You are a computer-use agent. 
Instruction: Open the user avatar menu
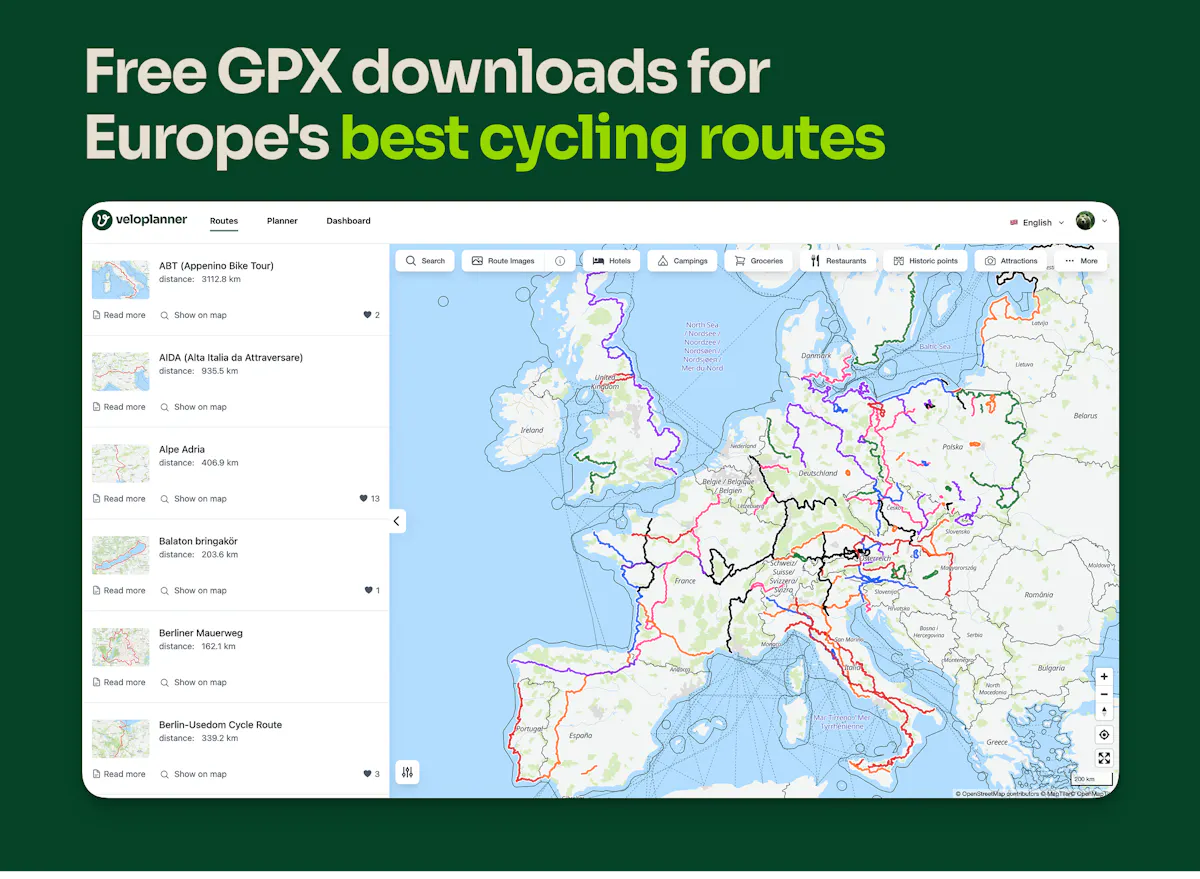[1091, 221]
